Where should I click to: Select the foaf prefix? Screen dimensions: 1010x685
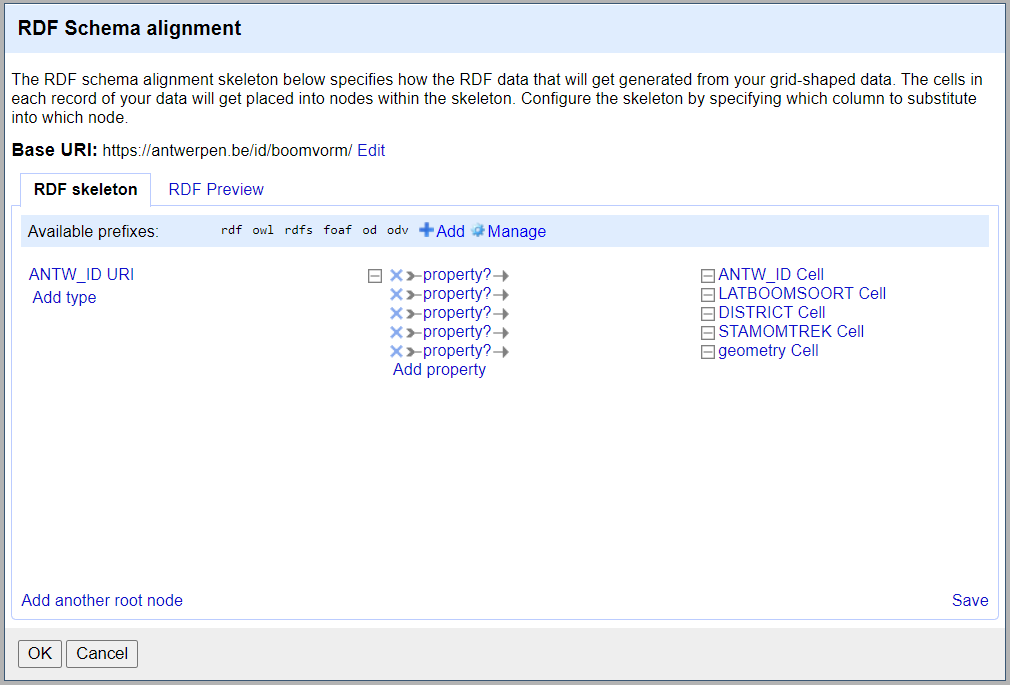pyautogui.click(x=337, y=230)
